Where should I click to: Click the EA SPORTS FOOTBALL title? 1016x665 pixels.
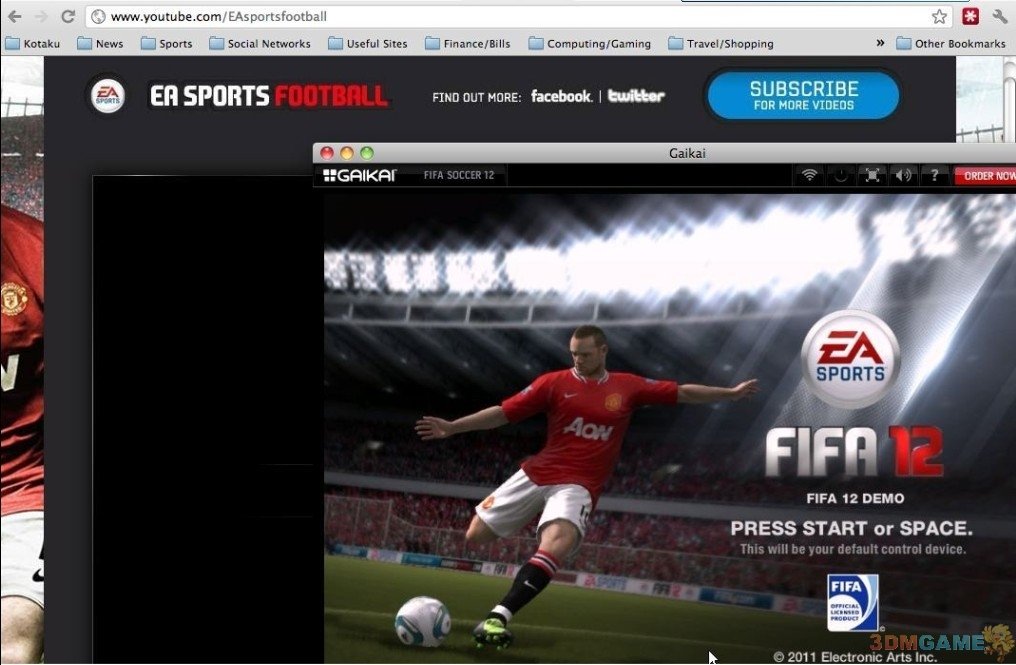[x=269, y=96]
